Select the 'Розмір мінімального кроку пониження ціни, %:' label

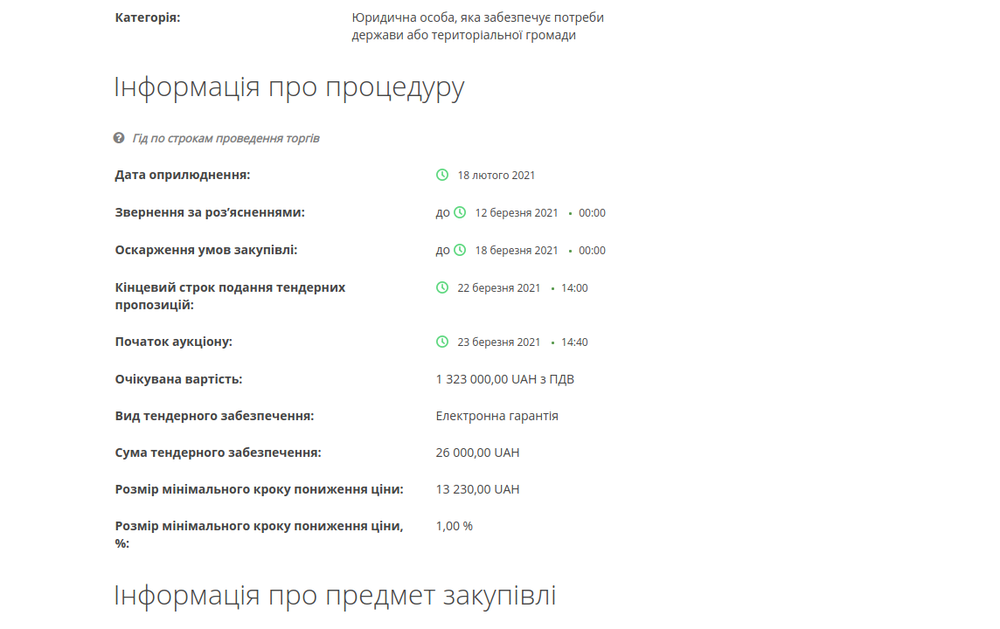point(259,535)
